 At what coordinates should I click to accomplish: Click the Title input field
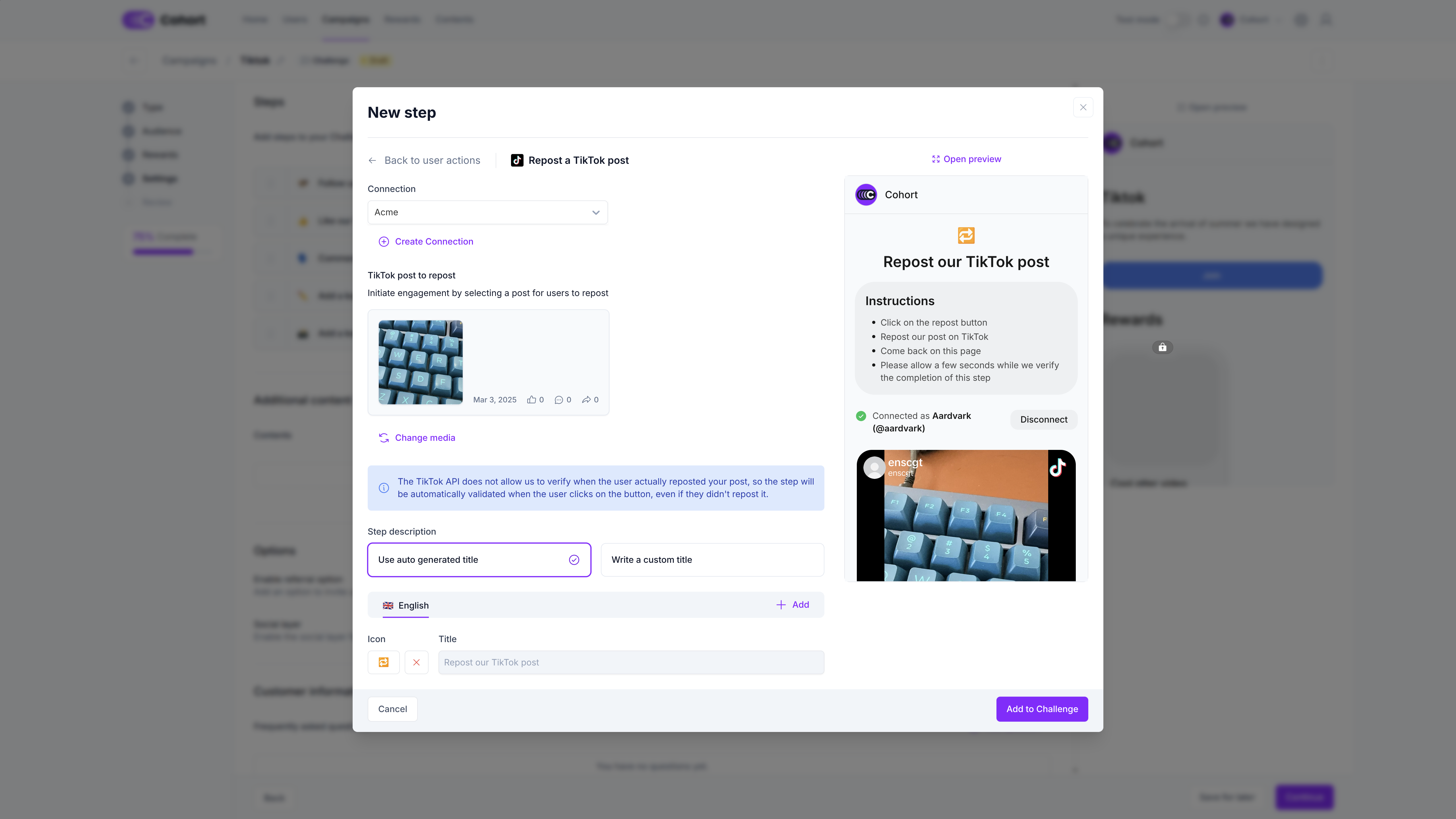pos(631,662)
